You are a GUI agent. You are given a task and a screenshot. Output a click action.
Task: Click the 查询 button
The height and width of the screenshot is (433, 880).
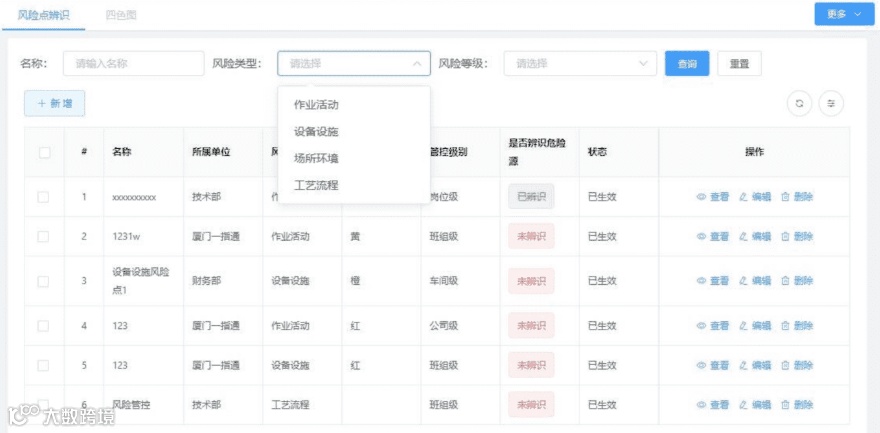(x=687, y=63)
